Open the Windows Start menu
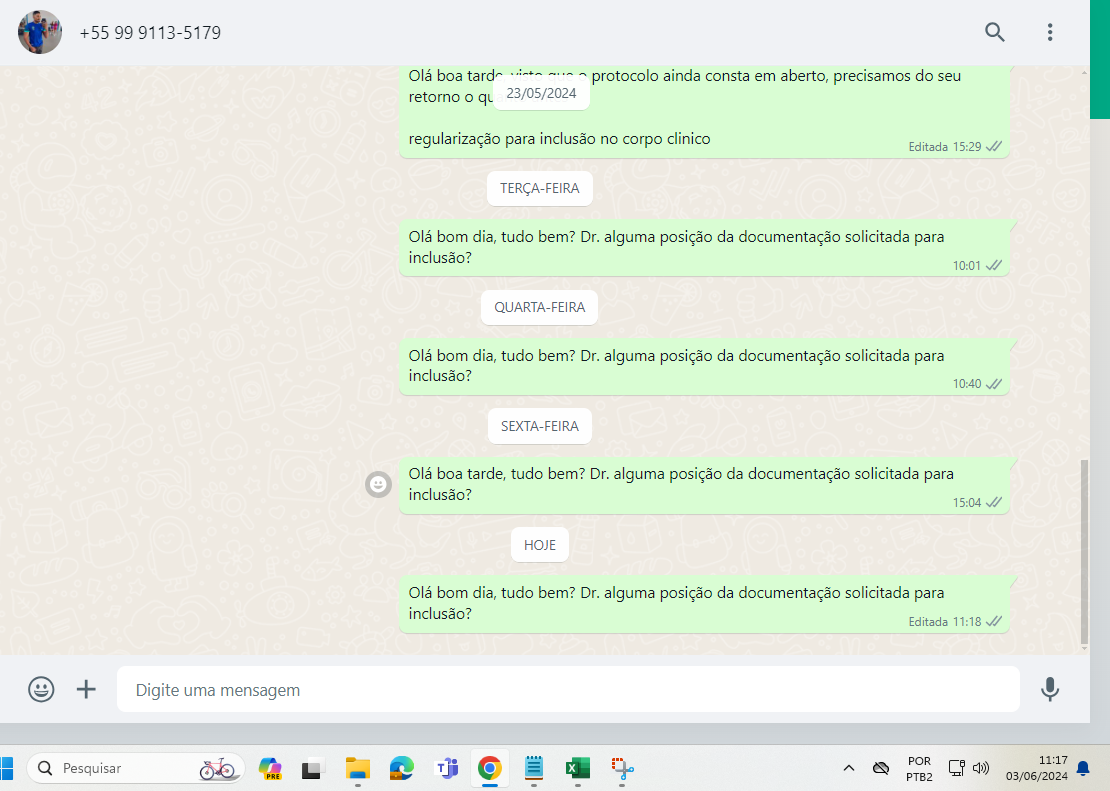 point(6,768)
